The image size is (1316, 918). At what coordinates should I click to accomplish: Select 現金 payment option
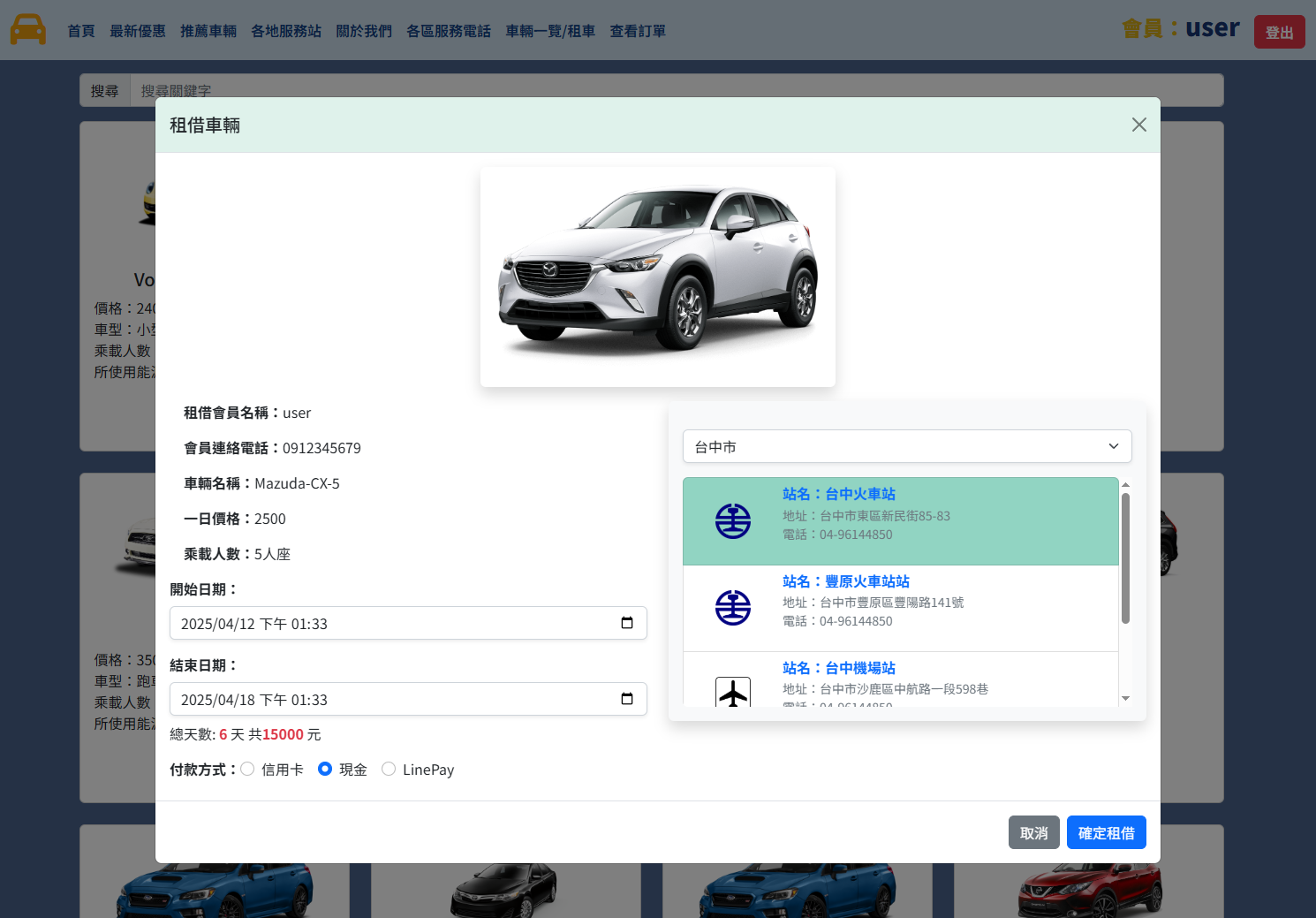coord(325,769)
